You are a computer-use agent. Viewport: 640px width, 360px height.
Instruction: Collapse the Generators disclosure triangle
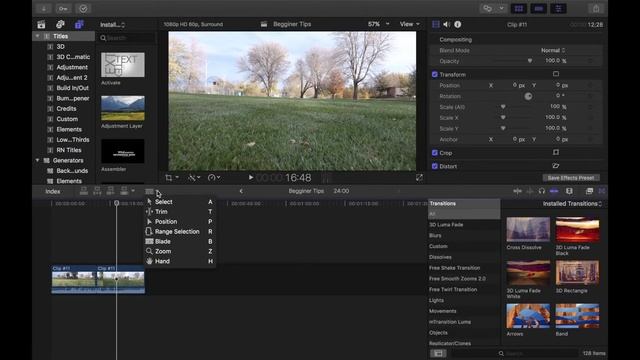coord(38,160)
